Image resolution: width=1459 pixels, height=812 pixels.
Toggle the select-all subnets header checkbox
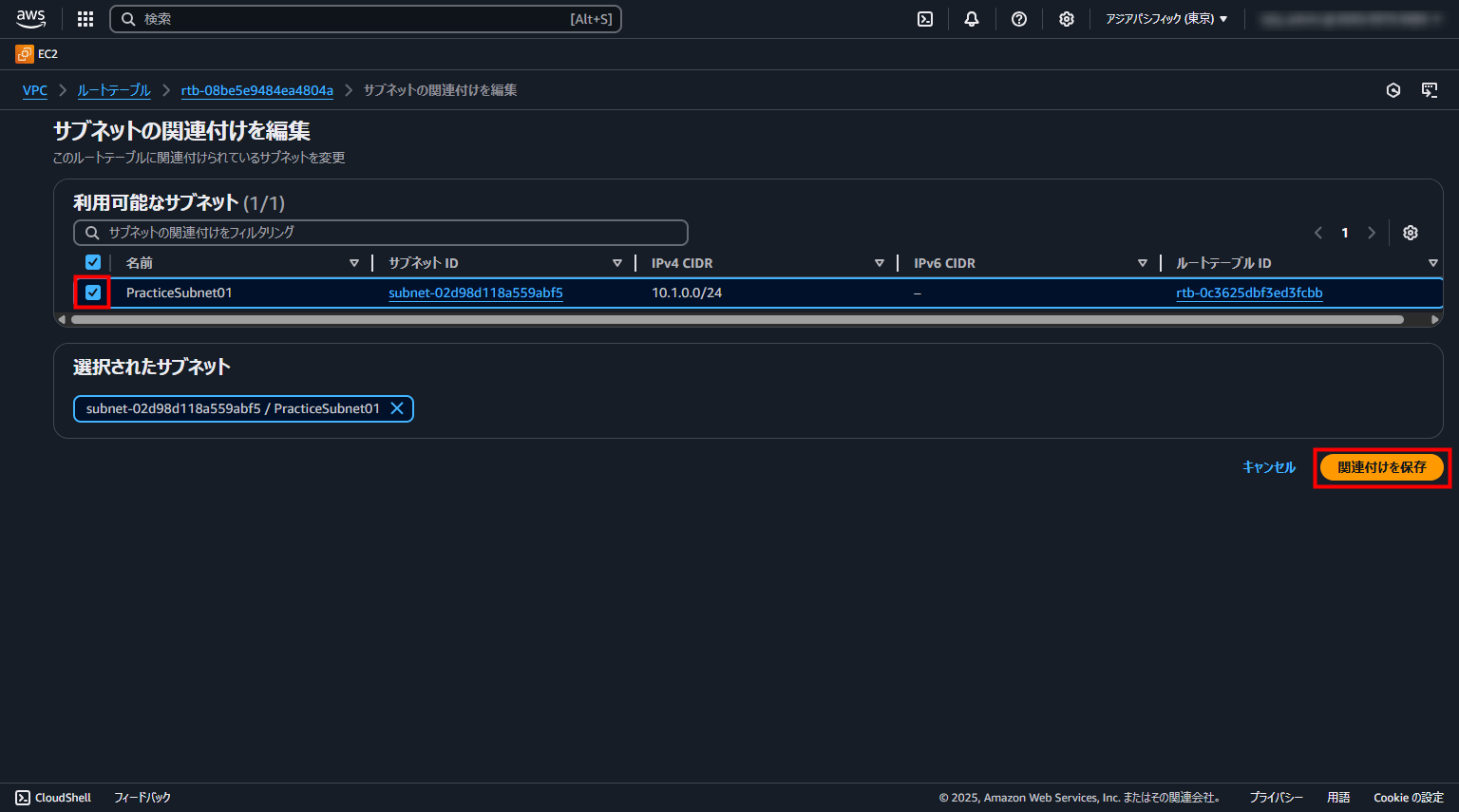93,263
